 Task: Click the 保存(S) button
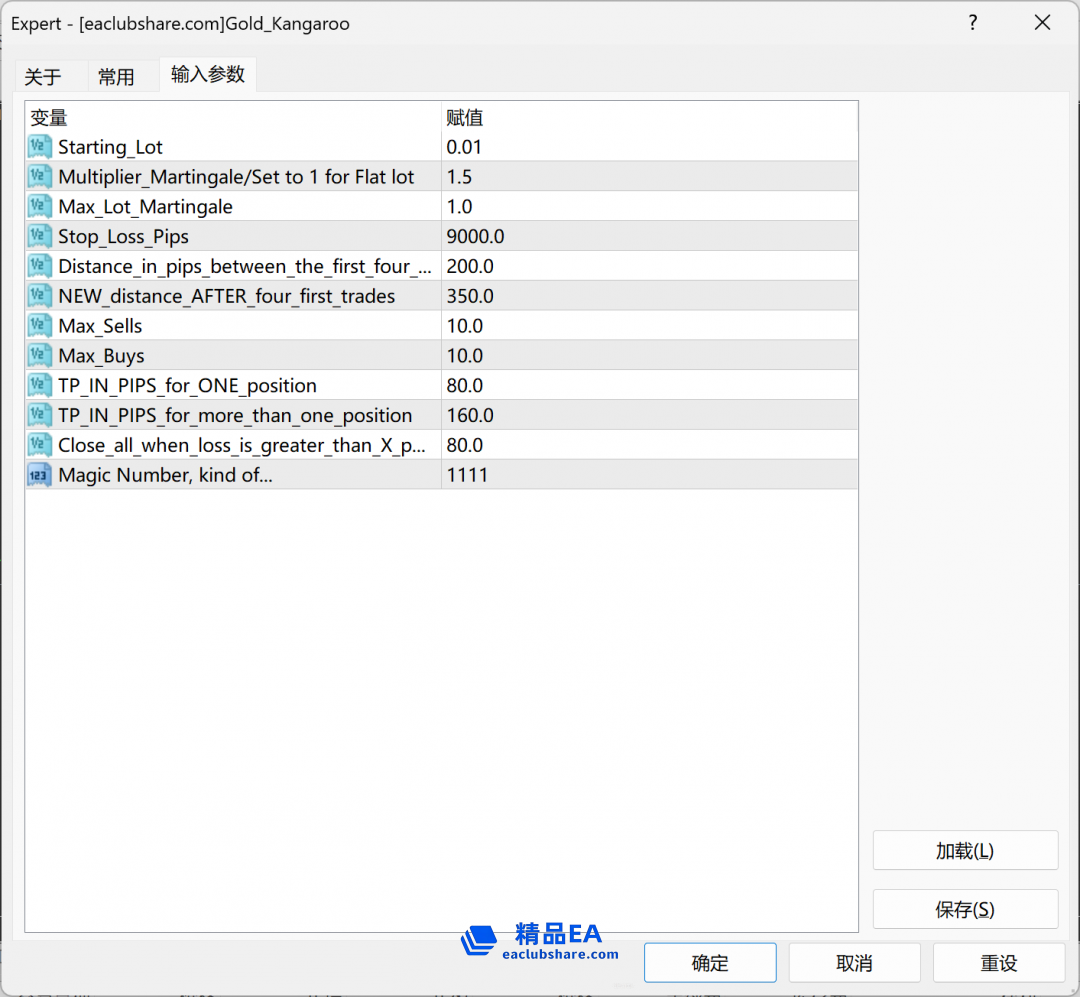pyautogui.click(x=965, y=909)
